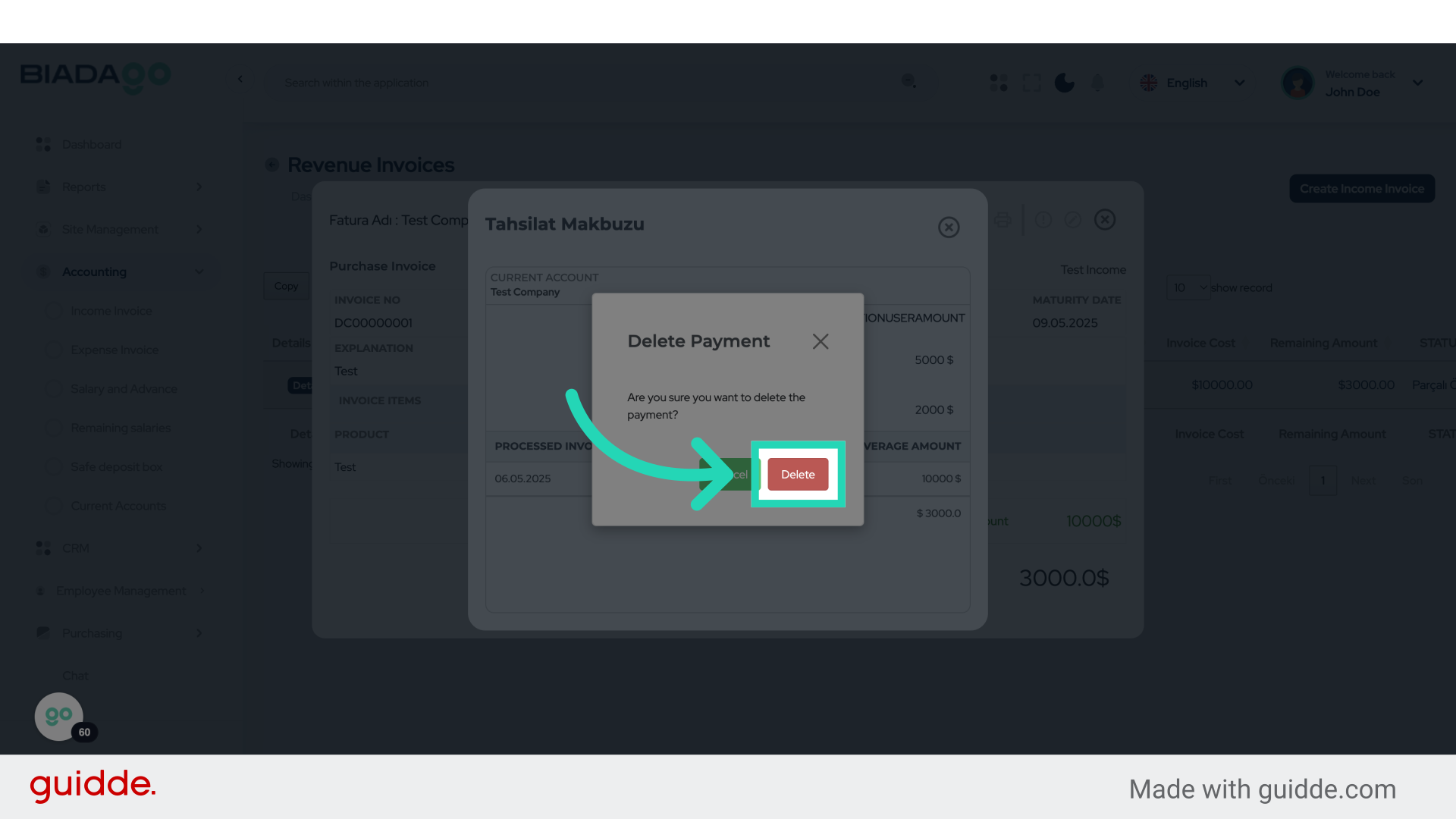Click the search magnifier icon

[x=908, y=81]
